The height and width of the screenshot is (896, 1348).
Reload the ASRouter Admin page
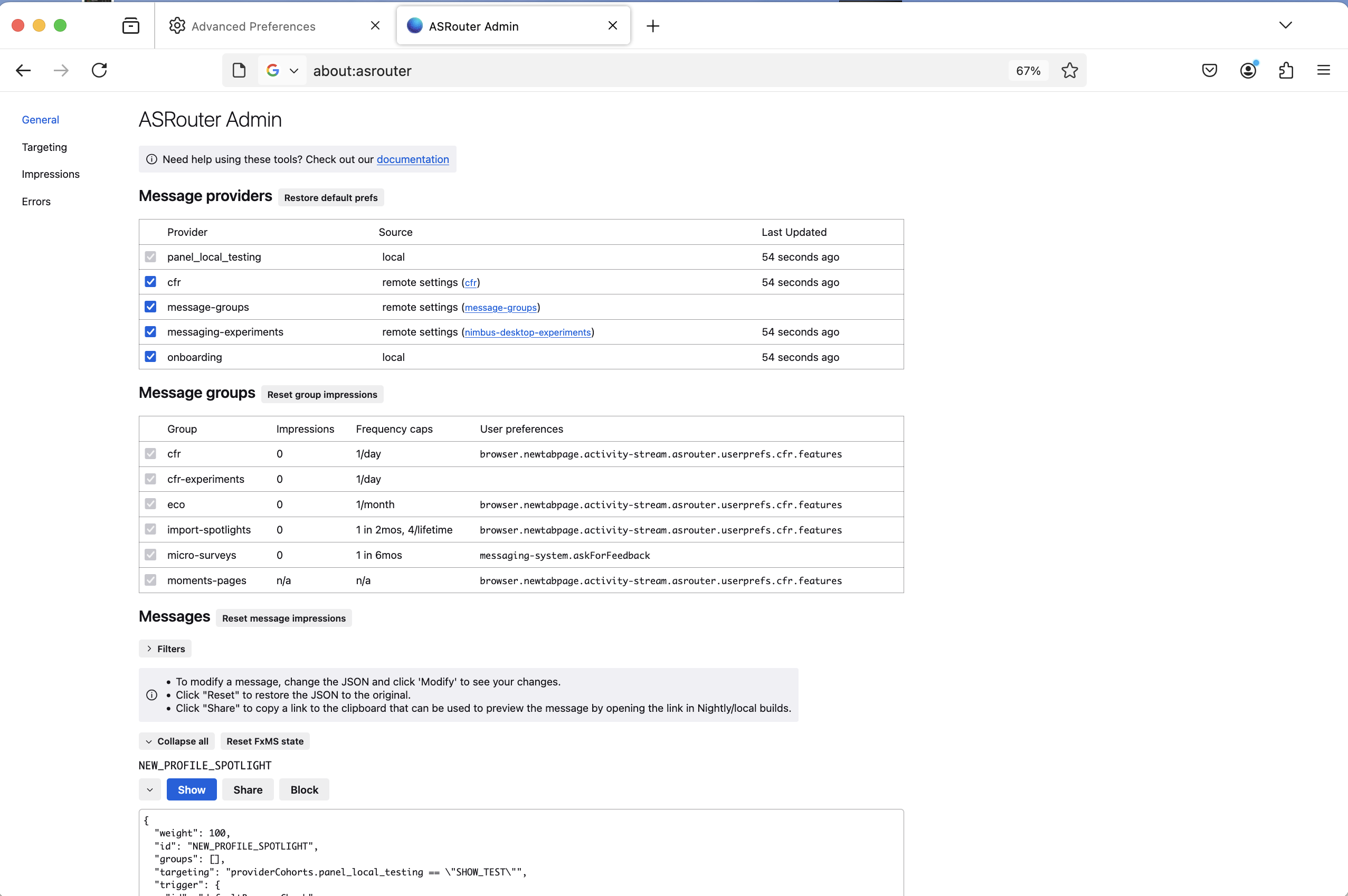coord(99,70)
